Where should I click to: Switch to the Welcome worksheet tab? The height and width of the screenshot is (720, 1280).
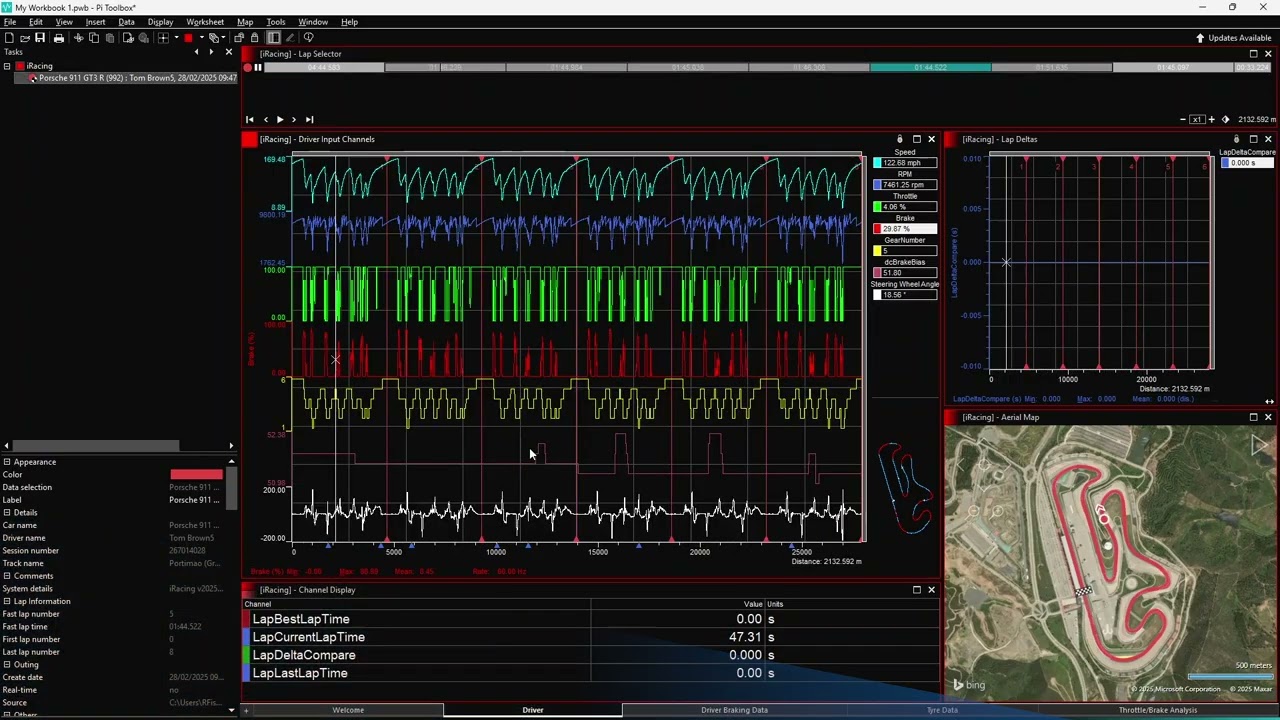348,710
